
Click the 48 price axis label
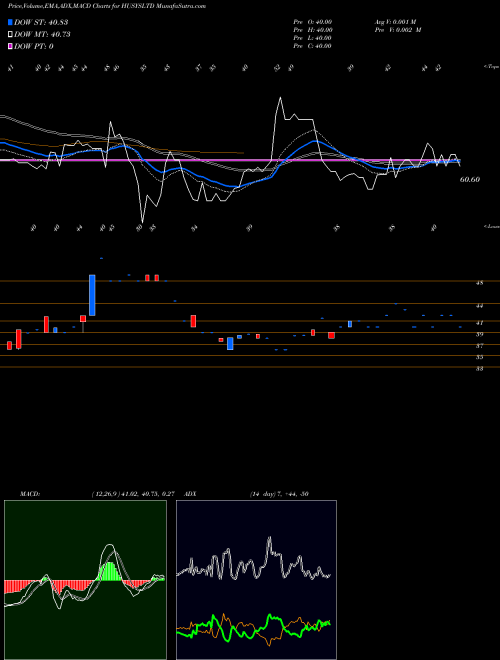coord(479,283)
